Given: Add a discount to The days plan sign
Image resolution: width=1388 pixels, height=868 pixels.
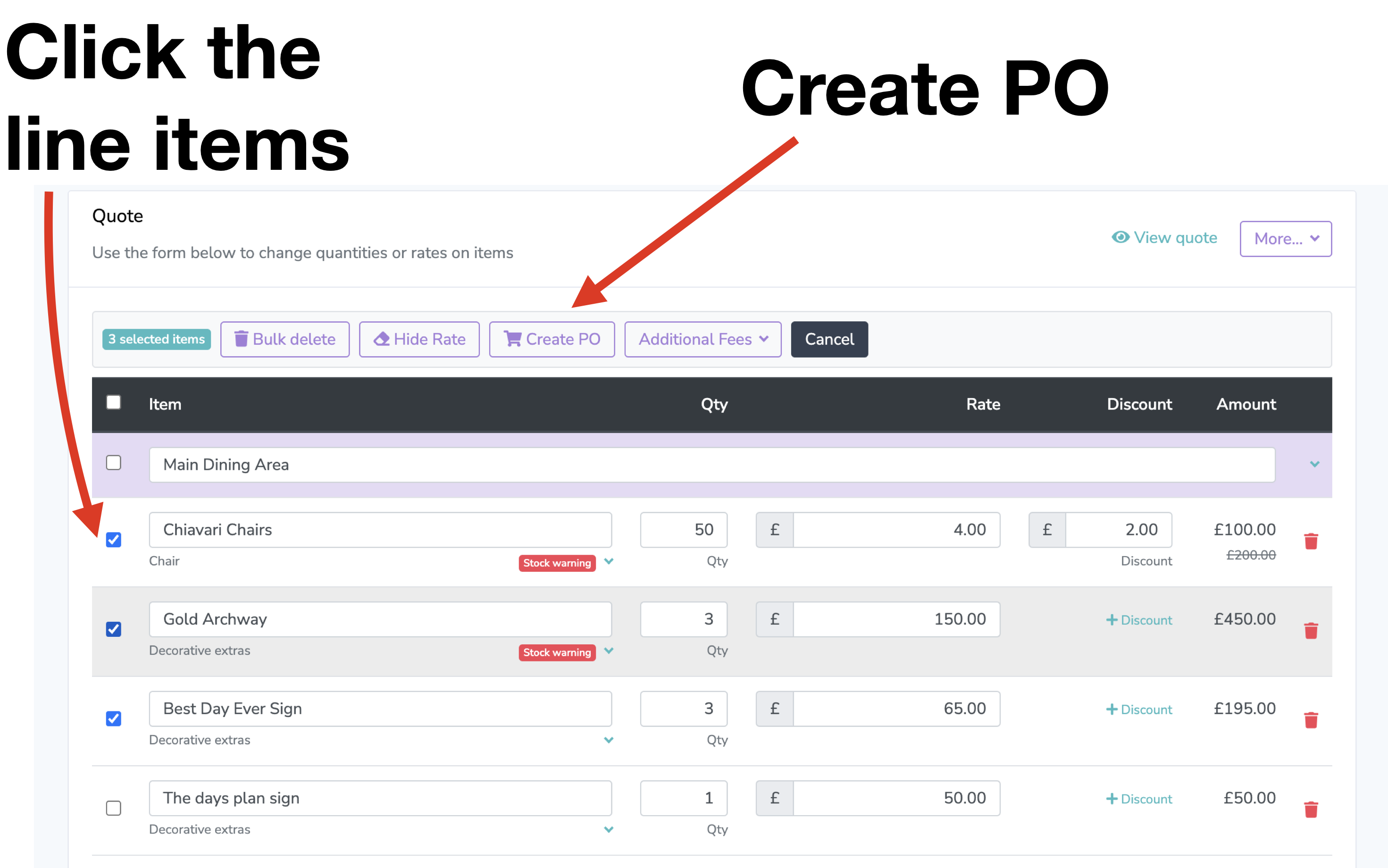Looking at the screenshot, I should tap(1139, 799).
